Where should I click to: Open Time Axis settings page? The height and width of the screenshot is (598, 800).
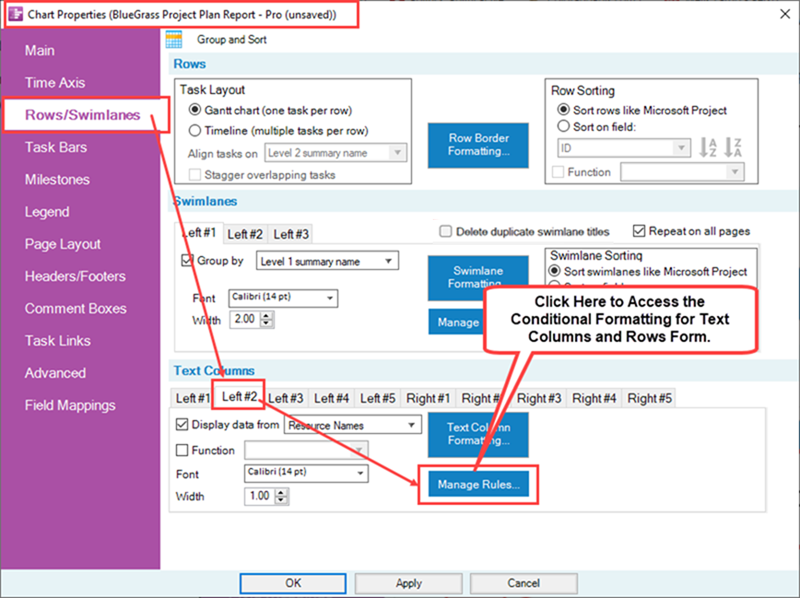55,83
